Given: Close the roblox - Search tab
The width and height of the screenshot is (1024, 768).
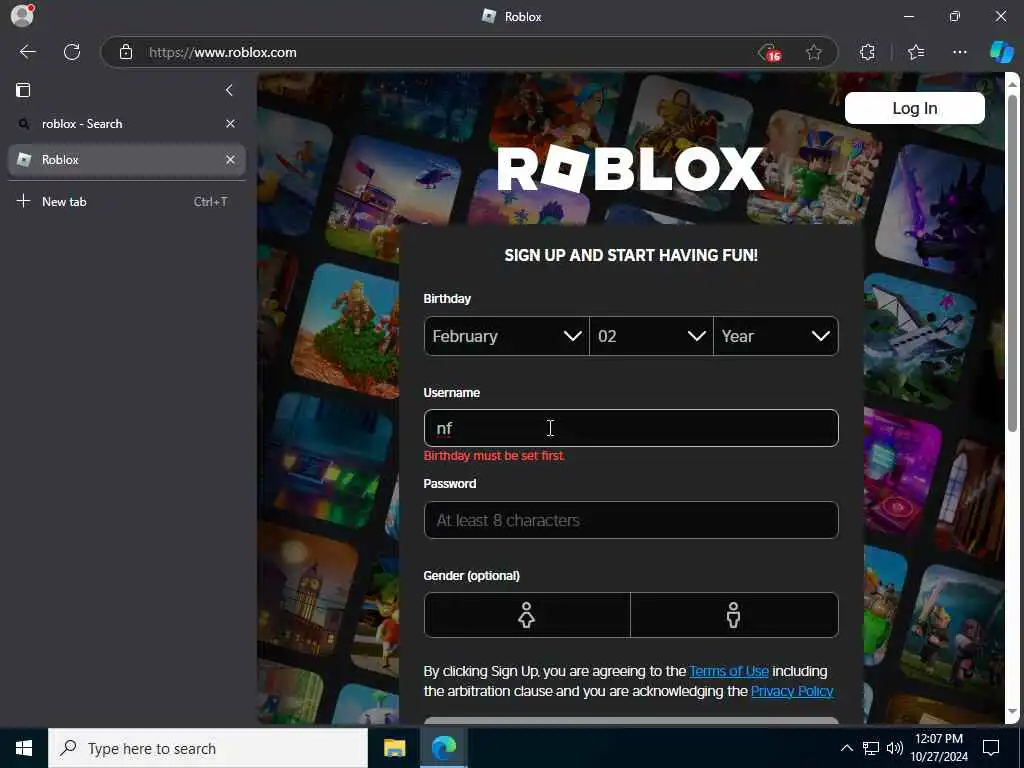Looking at the screenshot, I should (x=231, y=123).
